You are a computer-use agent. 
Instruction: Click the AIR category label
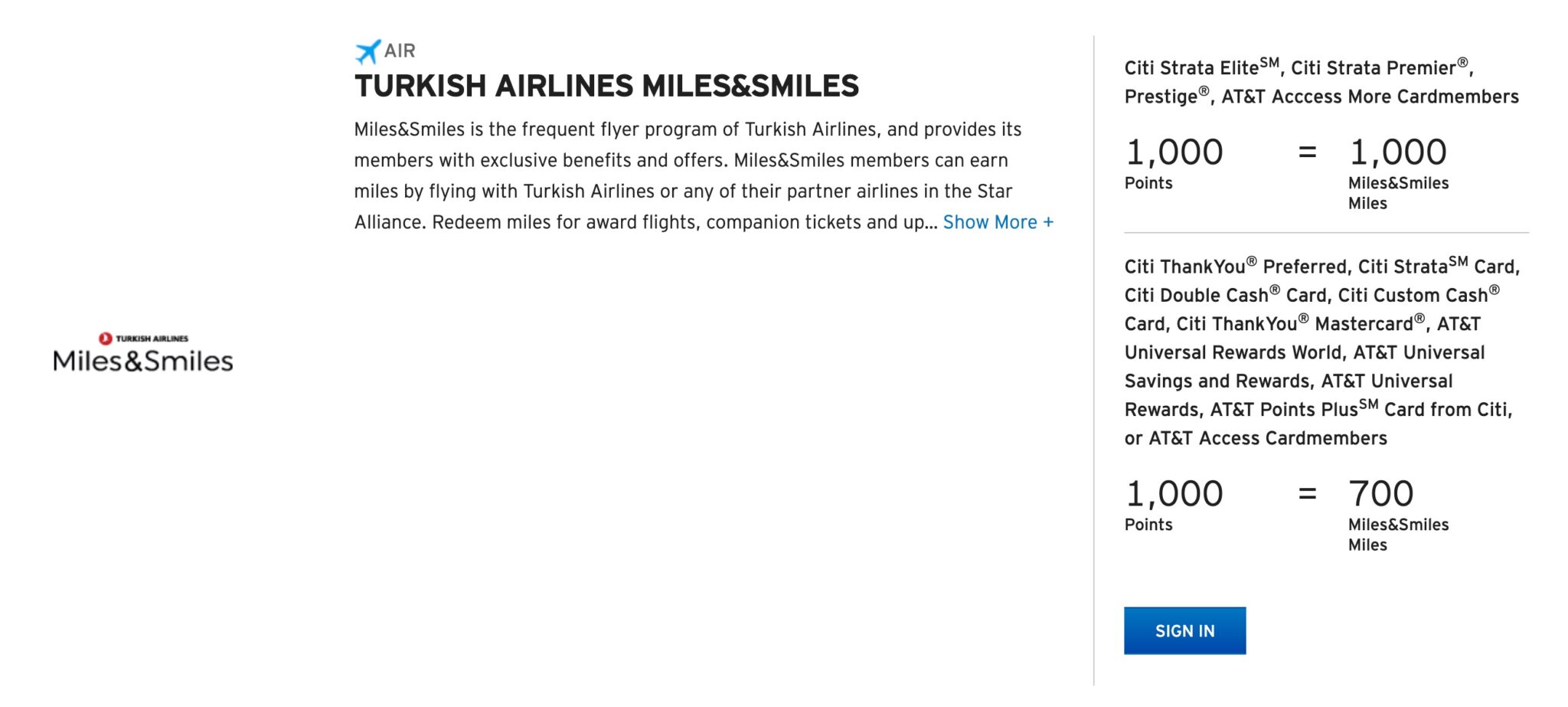point(400,51)
